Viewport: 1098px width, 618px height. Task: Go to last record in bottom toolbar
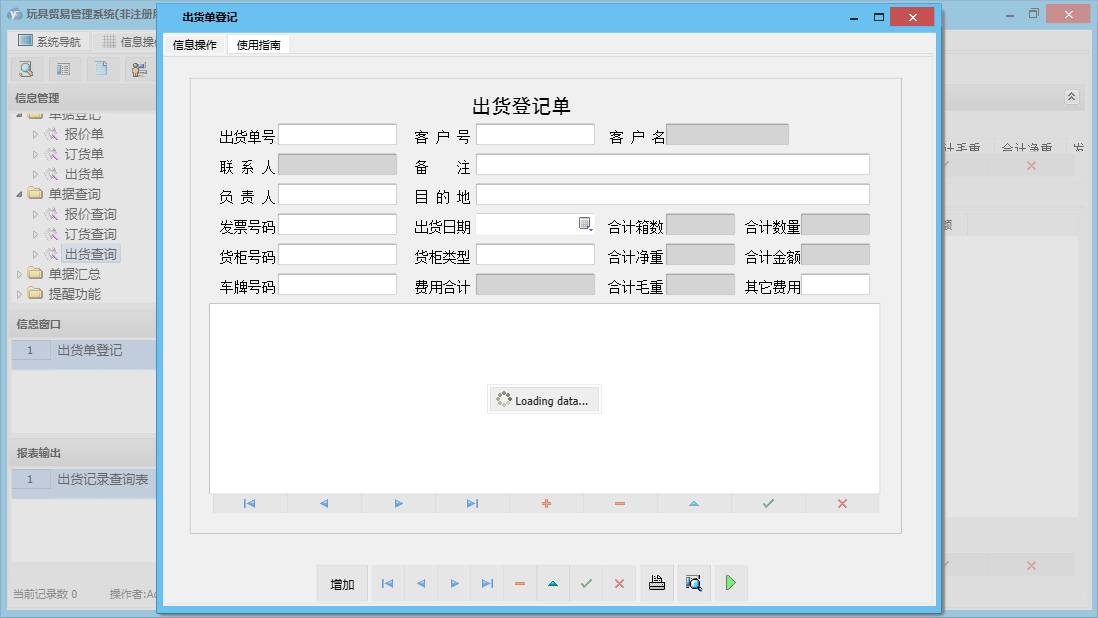(x=487, y=584)
